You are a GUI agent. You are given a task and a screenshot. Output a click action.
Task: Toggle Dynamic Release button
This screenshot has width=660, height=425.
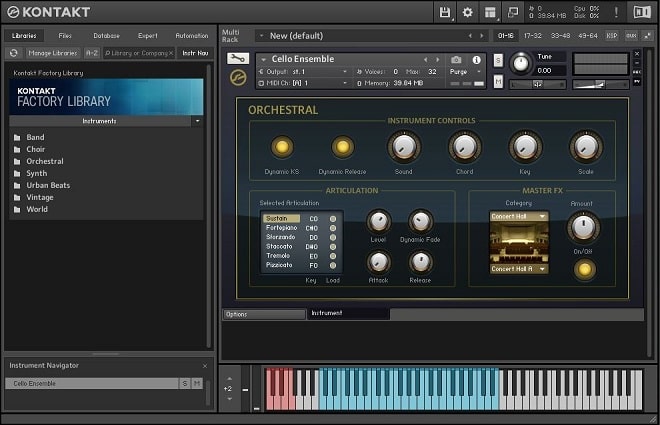tap(342, 147)
